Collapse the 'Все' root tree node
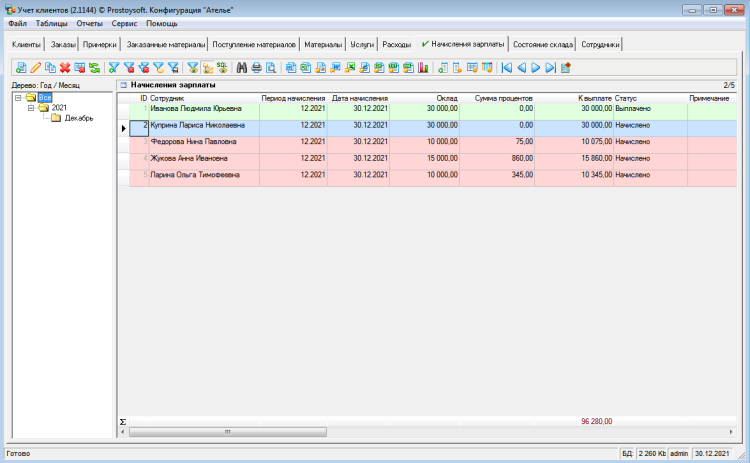 coord(18,98)
